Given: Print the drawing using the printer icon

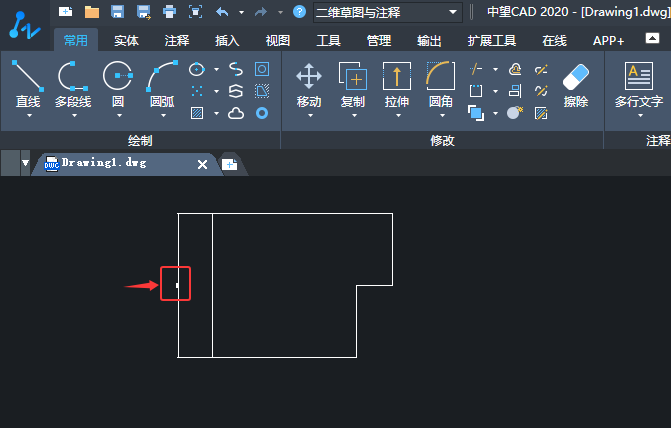Looking at the screenshot, I should click(169, 12).
